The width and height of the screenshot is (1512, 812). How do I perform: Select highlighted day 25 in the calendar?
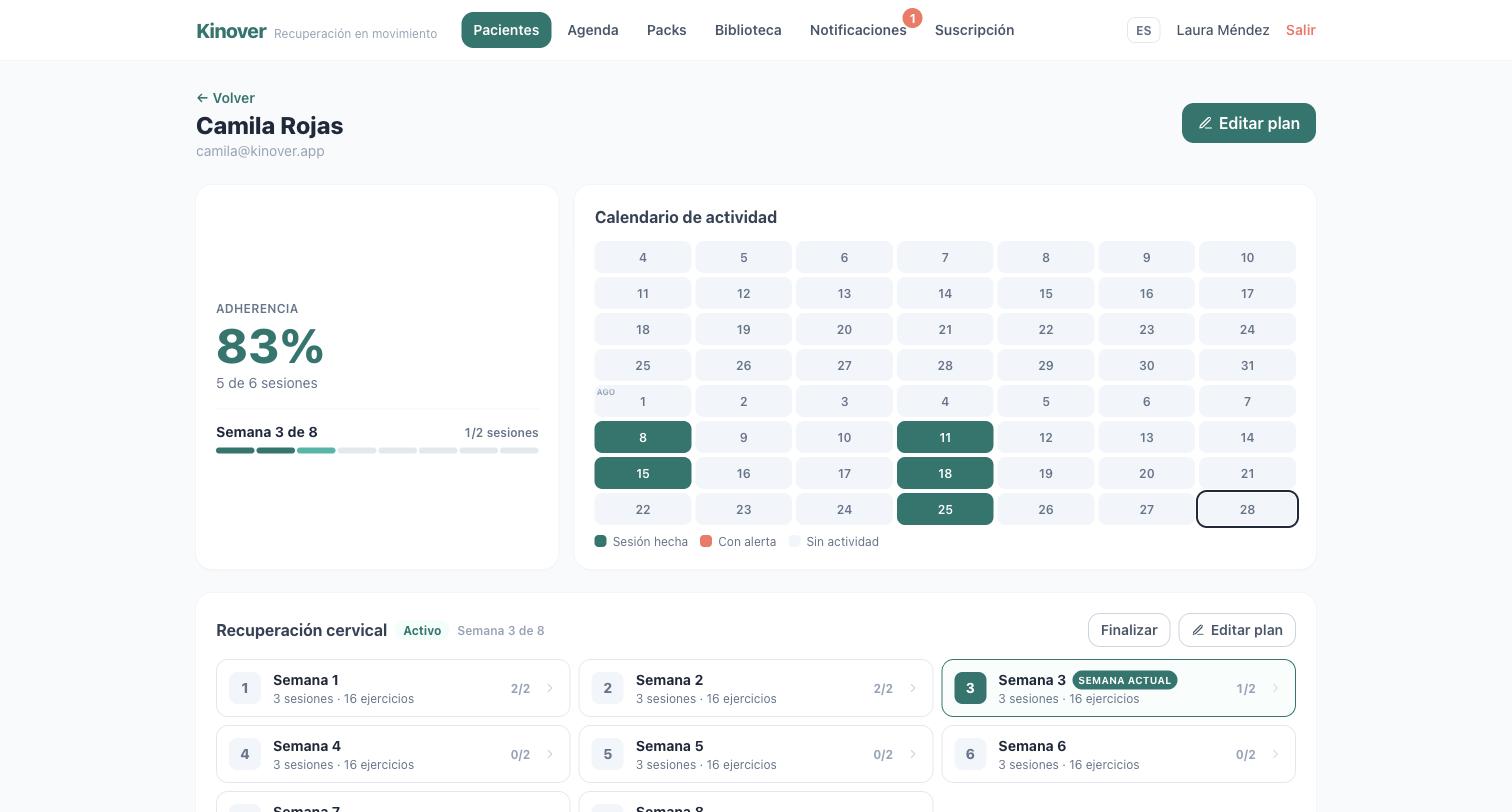945,509
